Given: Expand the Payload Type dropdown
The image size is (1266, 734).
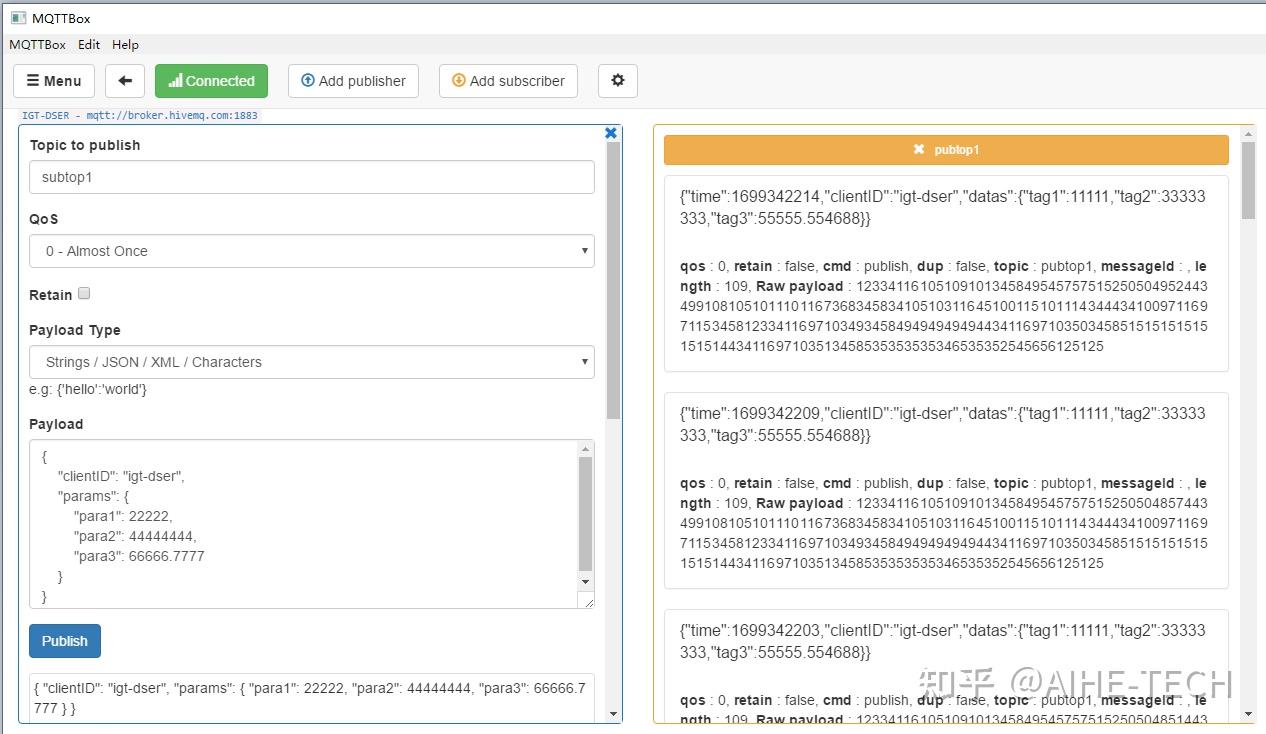Looking at the screenshot, I should click(312, 362).
